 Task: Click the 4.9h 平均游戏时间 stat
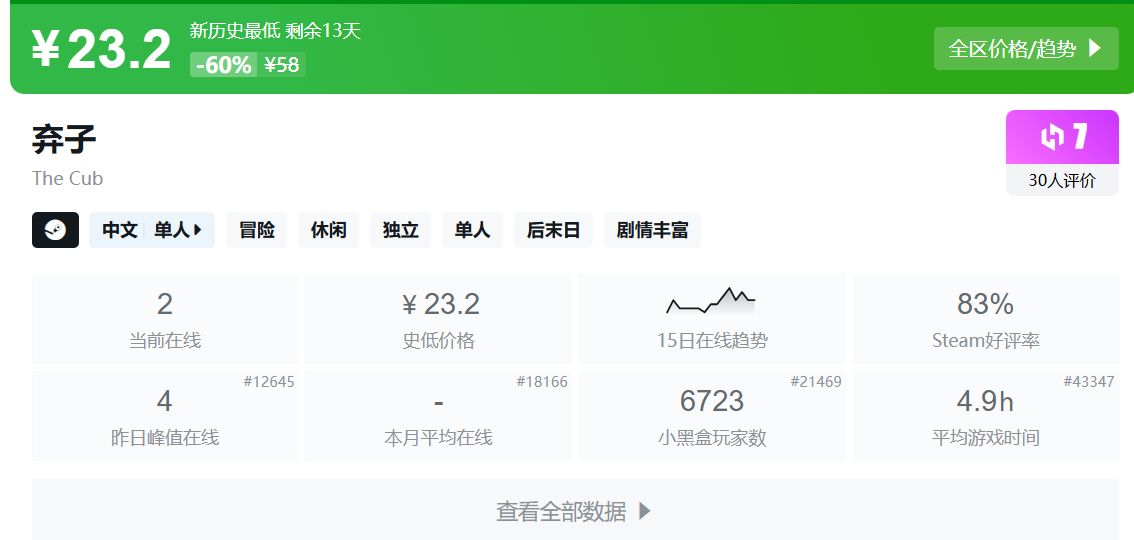[986, 416]
